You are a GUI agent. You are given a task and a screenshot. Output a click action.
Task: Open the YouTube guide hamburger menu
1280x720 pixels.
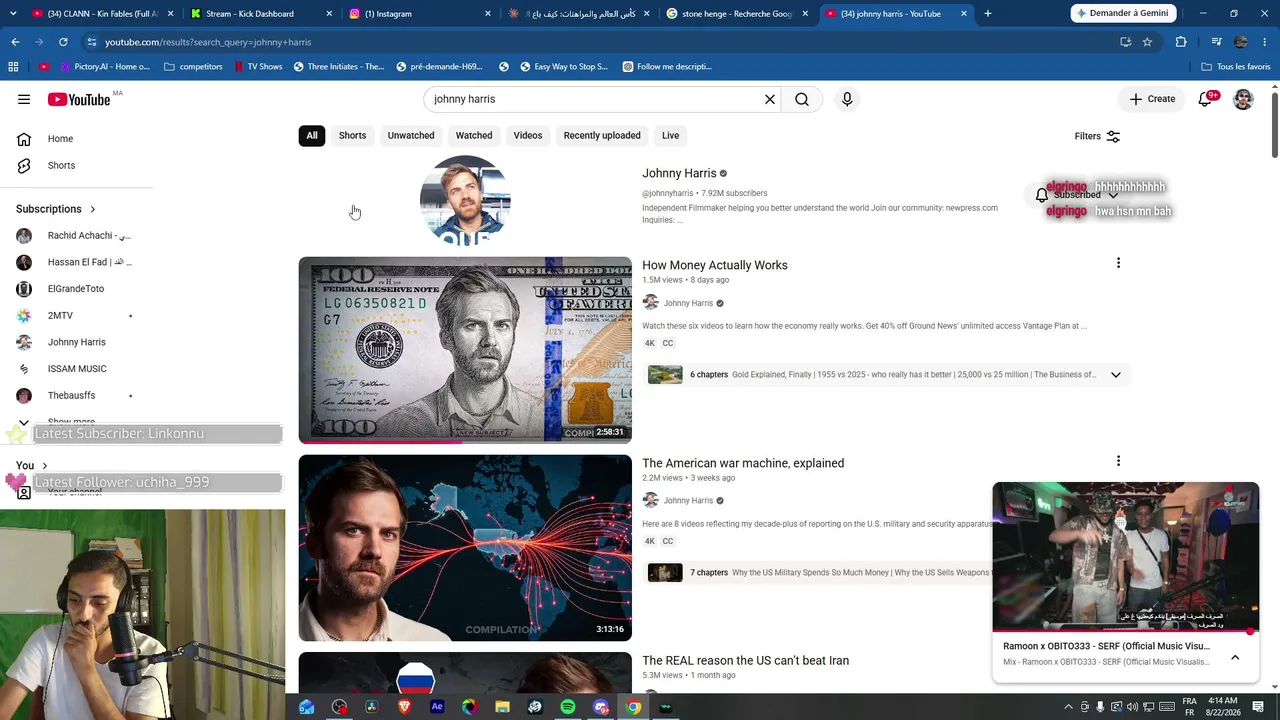pos(24,99)
